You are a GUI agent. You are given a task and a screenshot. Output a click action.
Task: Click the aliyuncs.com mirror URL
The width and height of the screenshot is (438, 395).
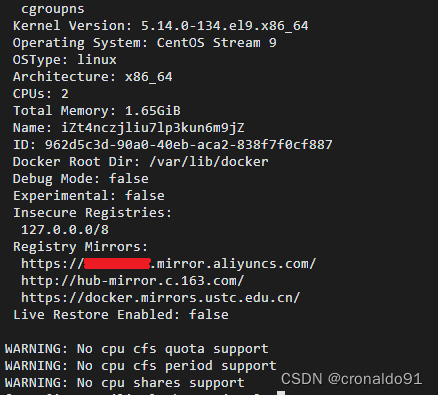click(168, 264)
